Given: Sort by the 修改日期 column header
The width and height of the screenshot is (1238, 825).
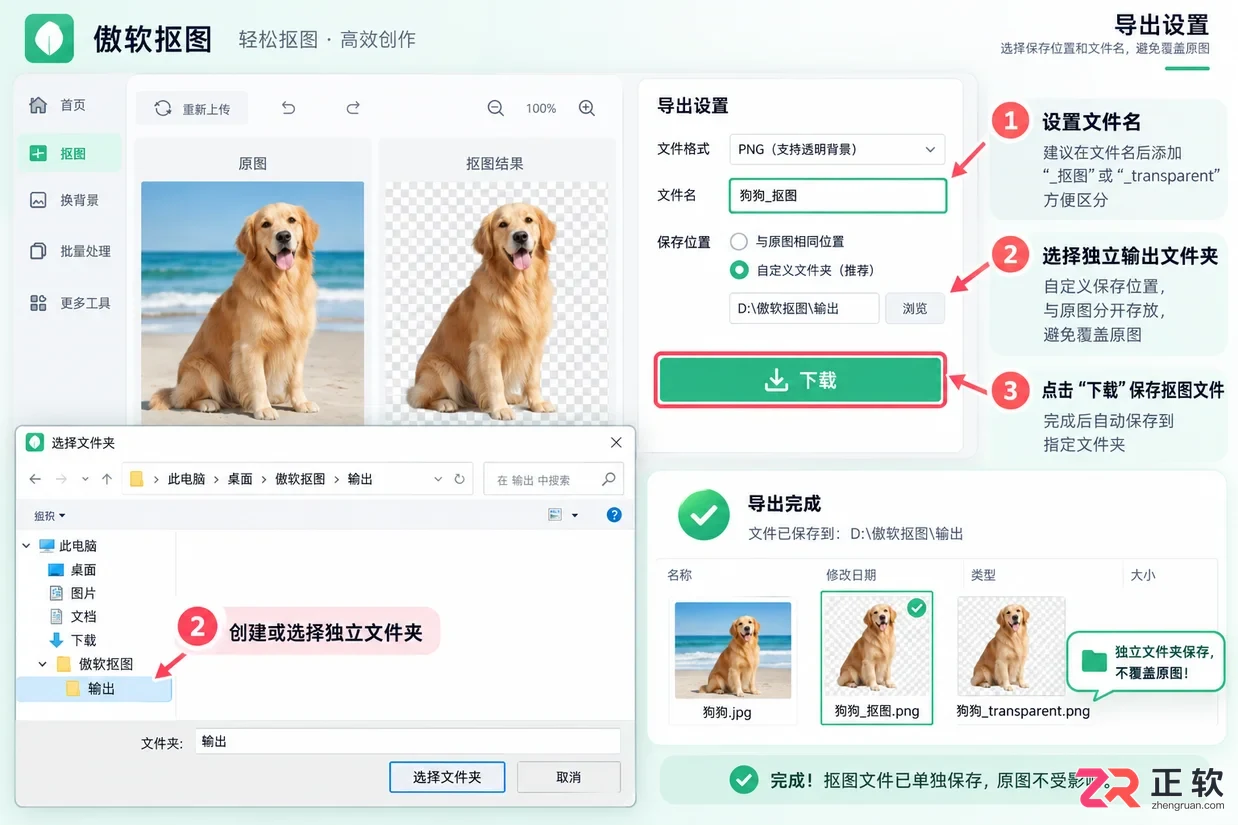Looking at the screenshot, I should click(851, 575).
